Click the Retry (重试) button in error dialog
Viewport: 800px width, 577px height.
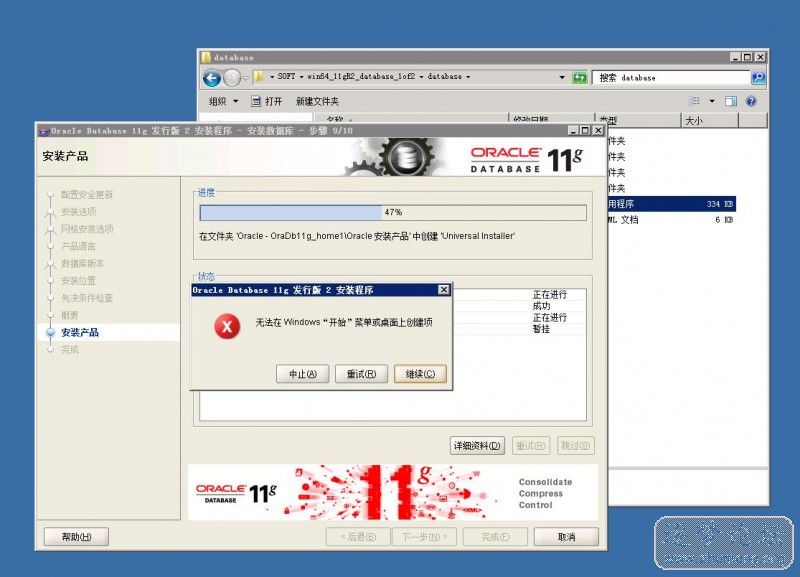pyautogui.click(x=361, y=374)
